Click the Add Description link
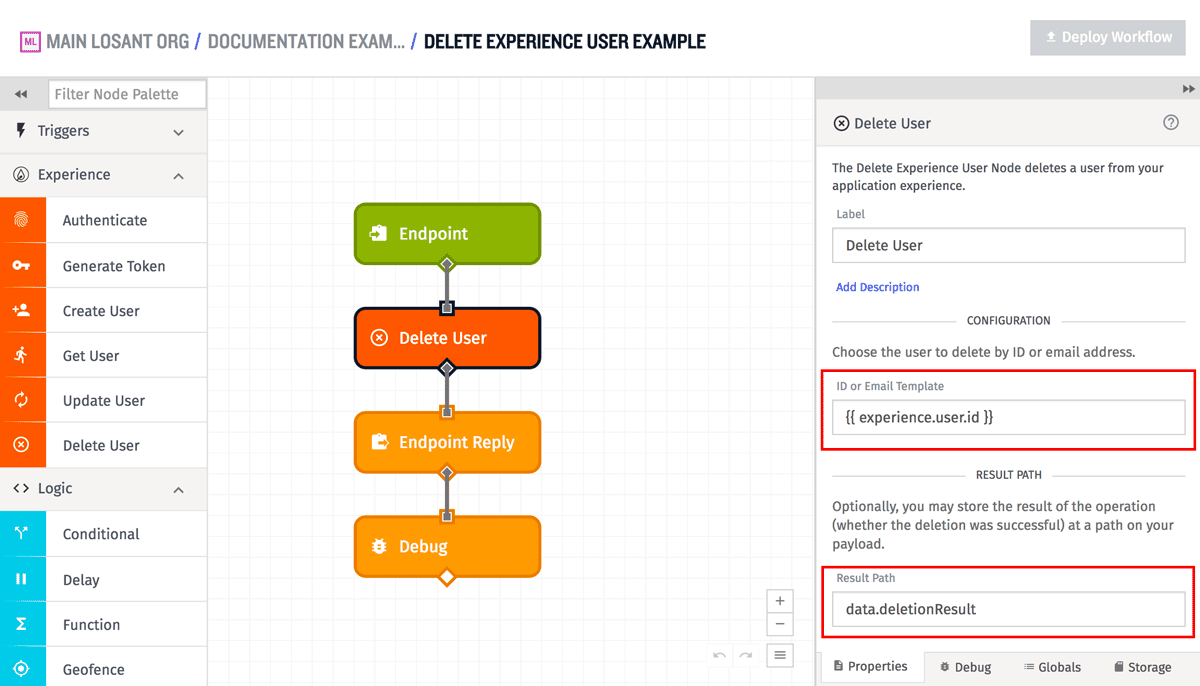Viewport: 1200px width, 686px height. [878, 287]
